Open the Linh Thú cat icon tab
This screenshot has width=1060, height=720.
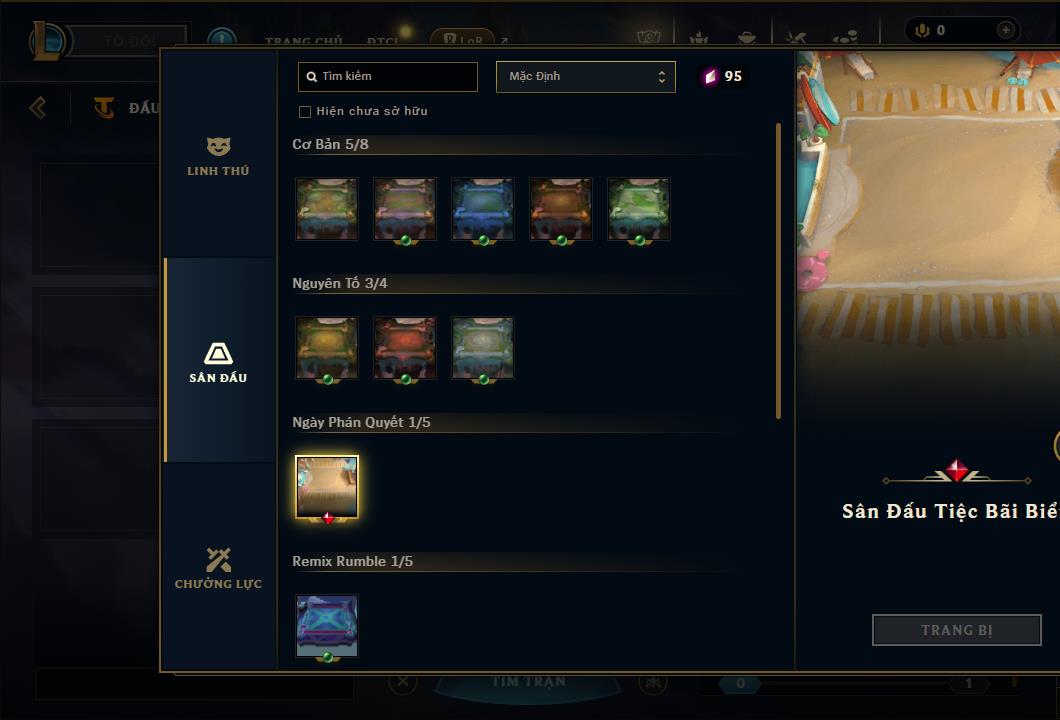(x=218, y=146)
